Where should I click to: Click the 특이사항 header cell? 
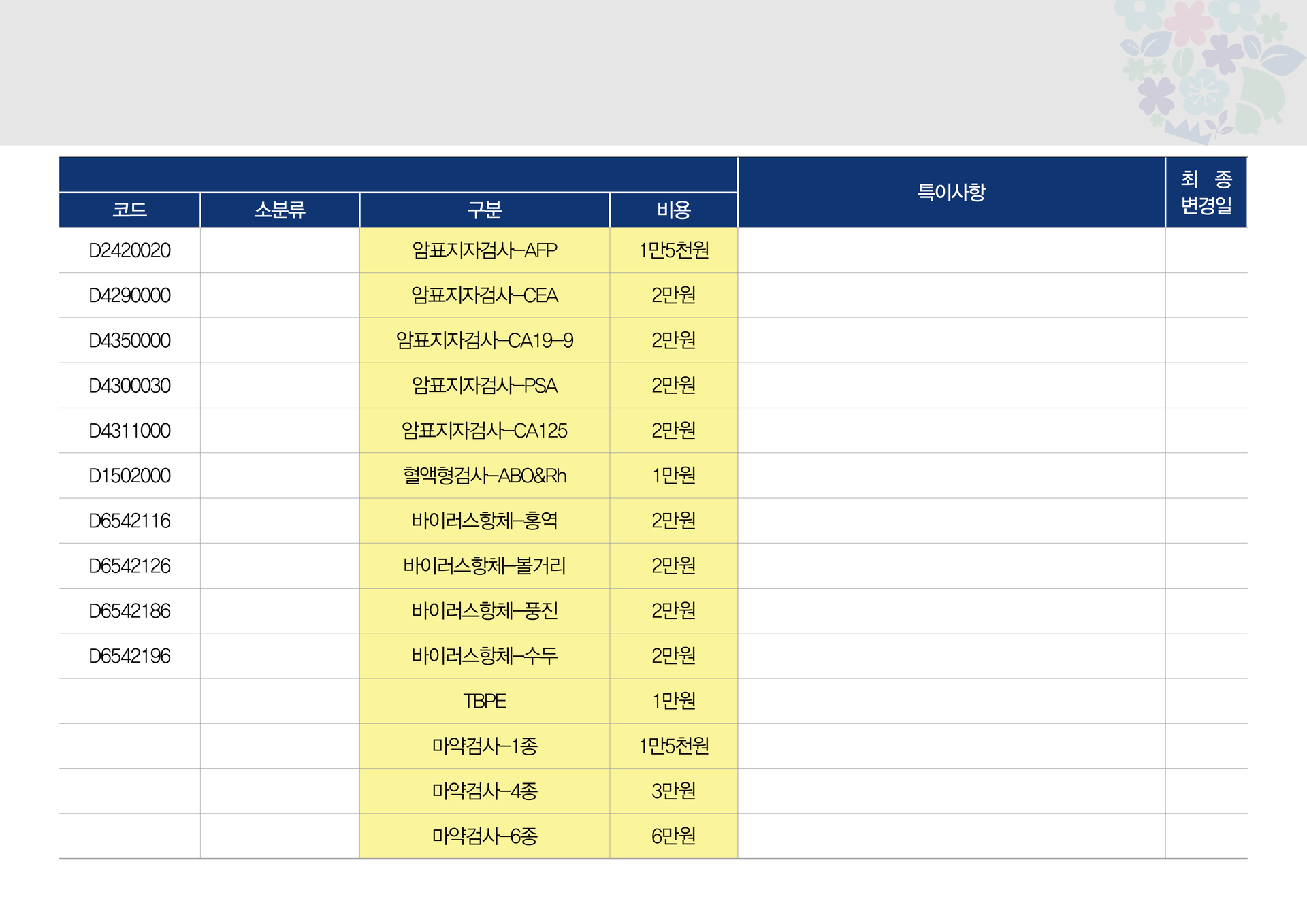pyautogui.click(x=952, y=193)
